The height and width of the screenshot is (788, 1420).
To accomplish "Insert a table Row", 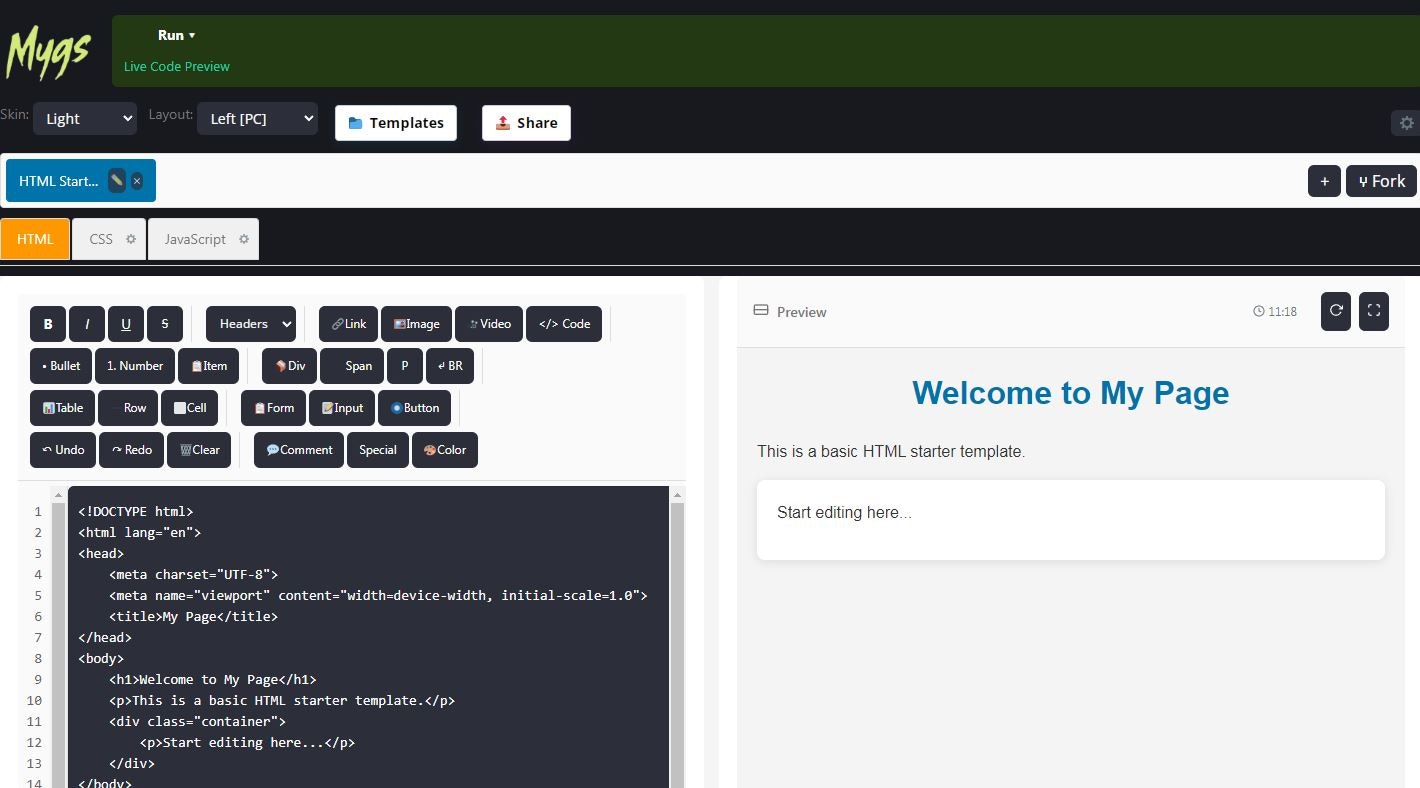I will (128, 408).
